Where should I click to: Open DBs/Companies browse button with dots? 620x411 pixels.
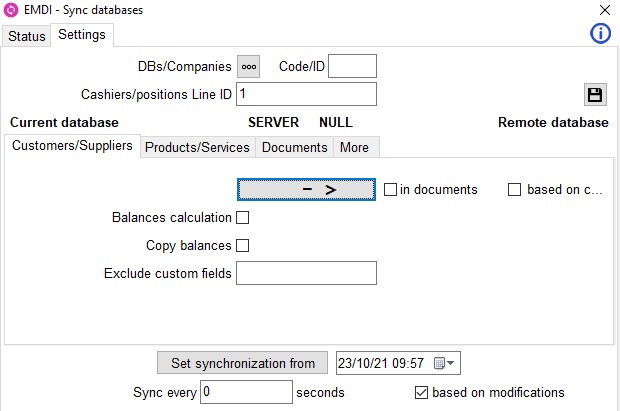(x=248, y=66)
